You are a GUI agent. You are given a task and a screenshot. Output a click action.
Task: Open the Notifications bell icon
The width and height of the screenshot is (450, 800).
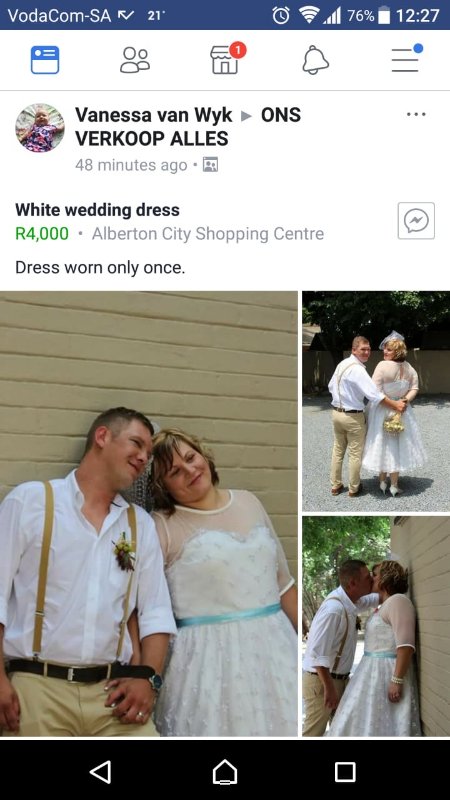(315, 60)
